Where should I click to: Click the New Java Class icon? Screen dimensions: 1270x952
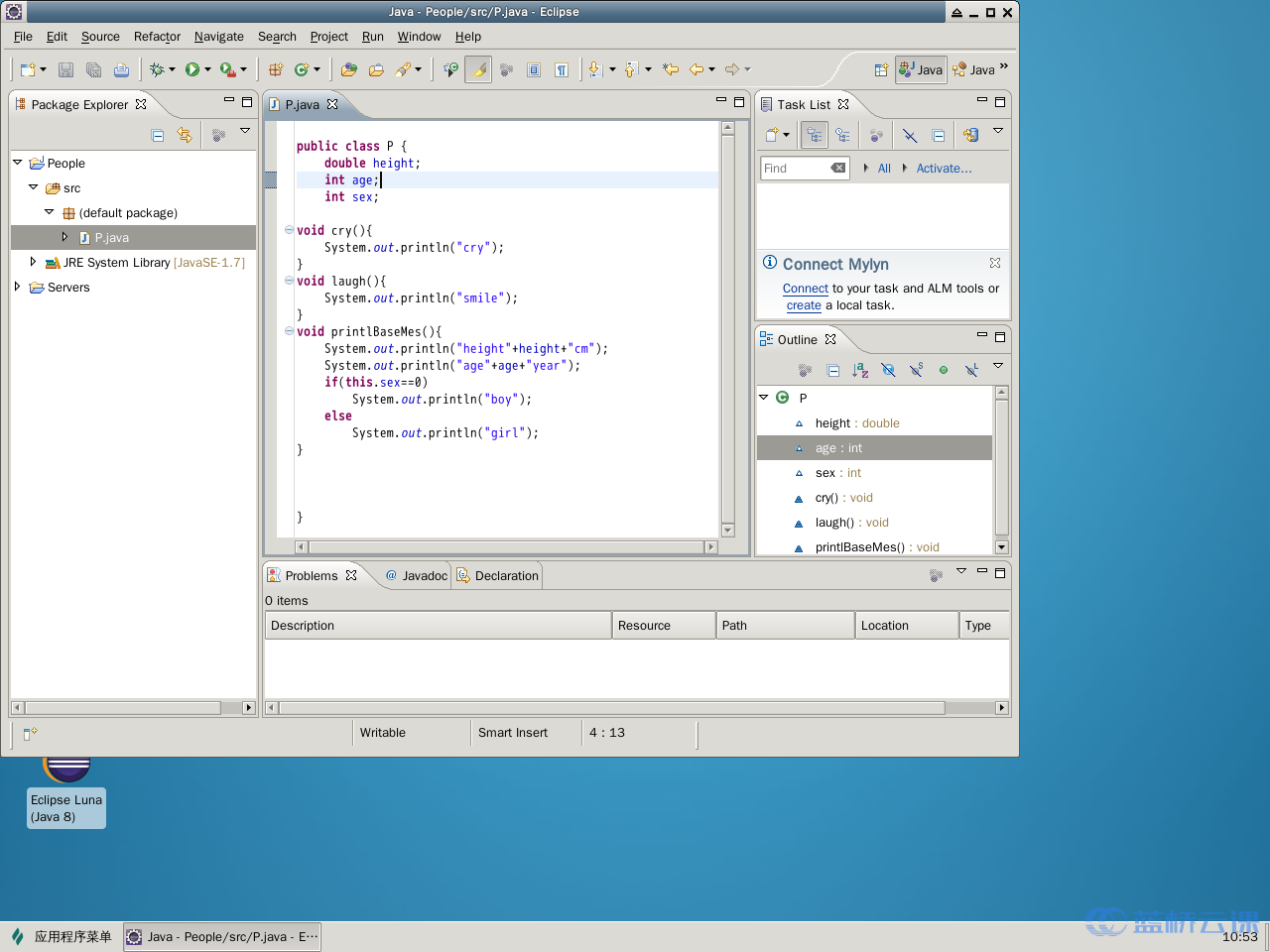pyautogui.click(x=302, y=69)
